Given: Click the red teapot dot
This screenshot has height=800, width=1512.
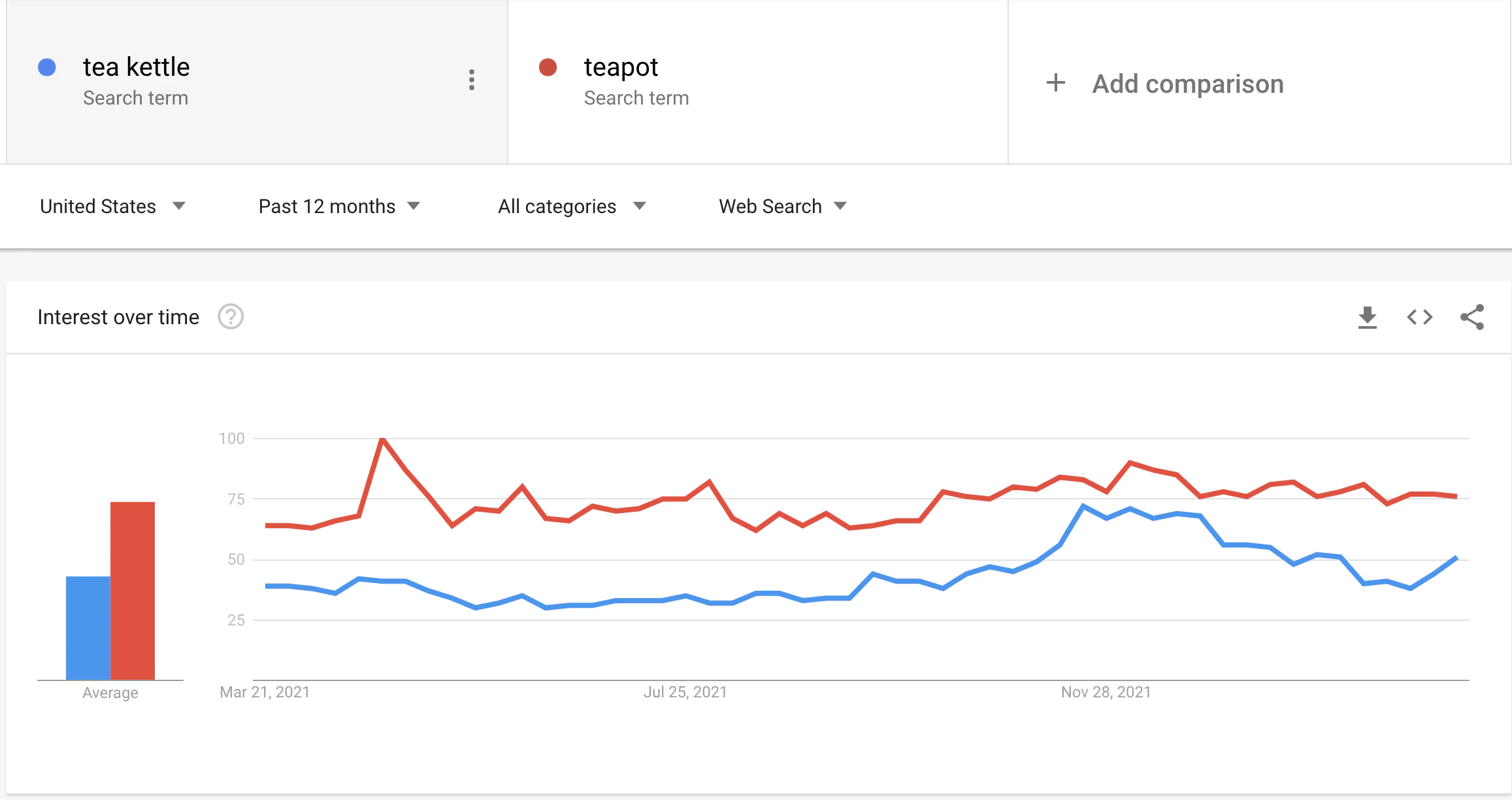Looking at the screenshot, I should tap(548, 67).
